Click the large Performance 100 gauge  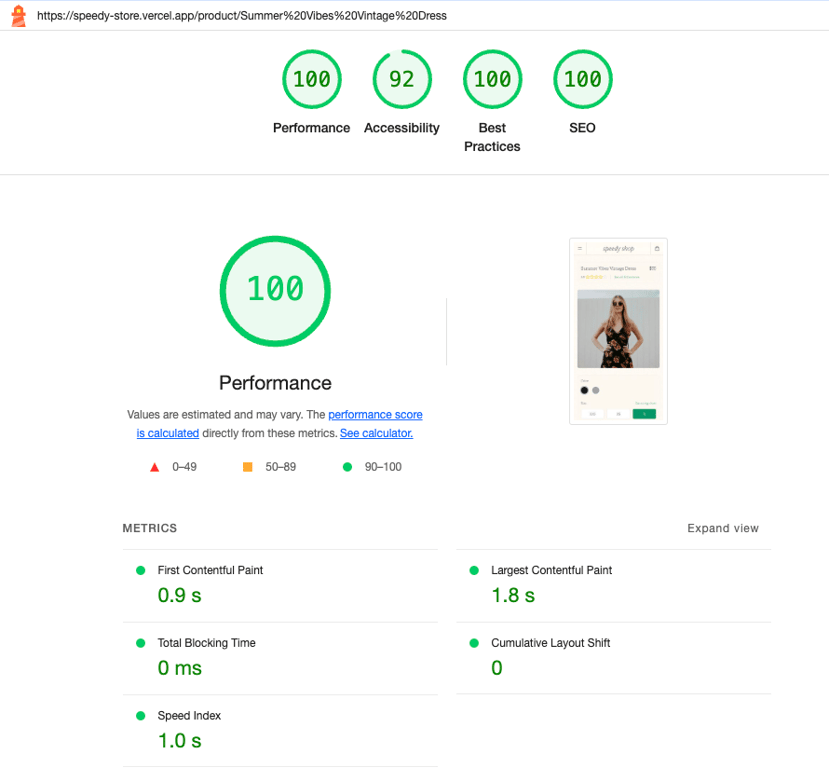point(275,291)
